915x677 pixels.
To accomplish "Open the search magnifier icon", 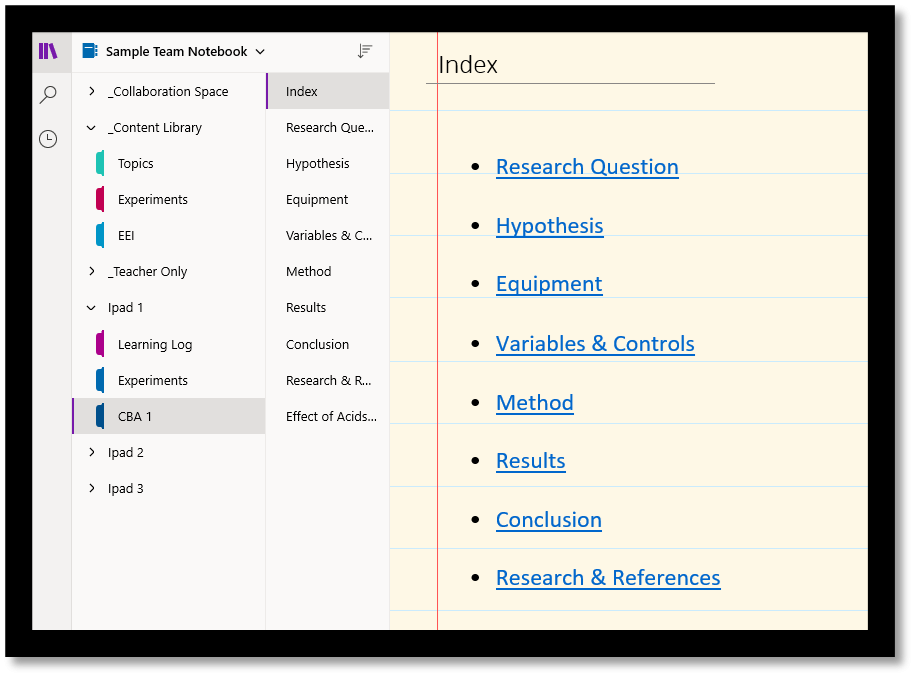I will coord(48,95).
